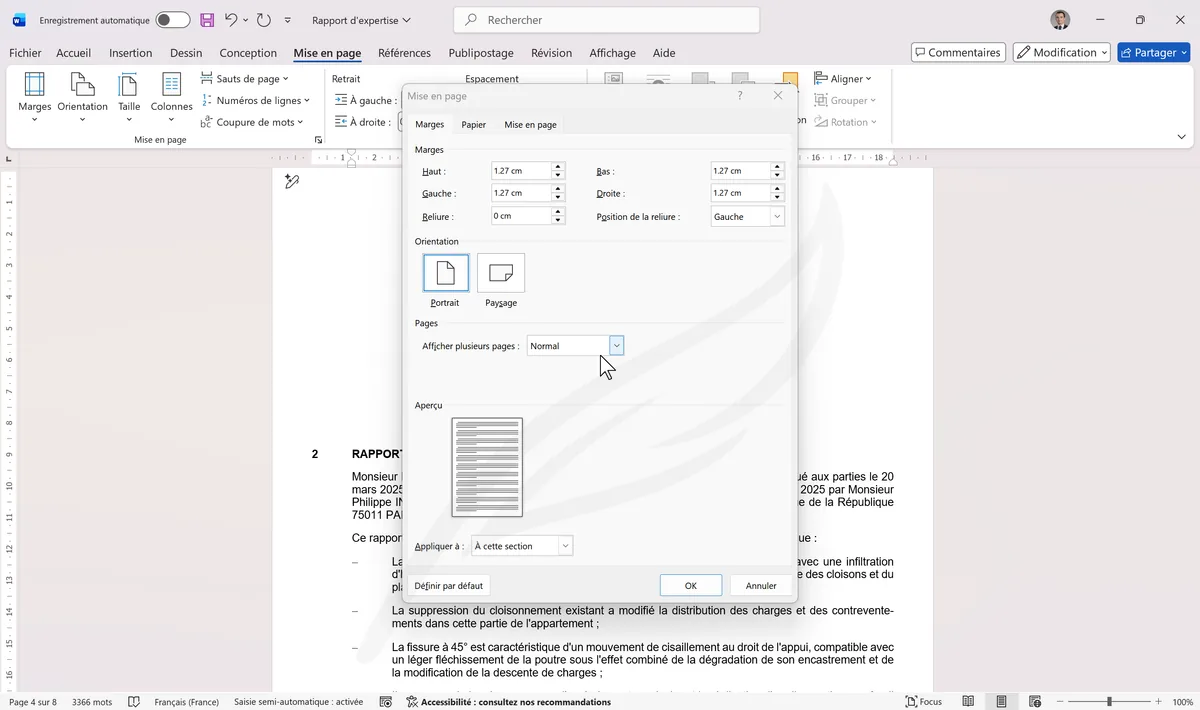Open the Afficher plusieurs pages dropdown
The width and height of the screenshot is (1200, 710).
pyautogui.click(x=617, y=345)
